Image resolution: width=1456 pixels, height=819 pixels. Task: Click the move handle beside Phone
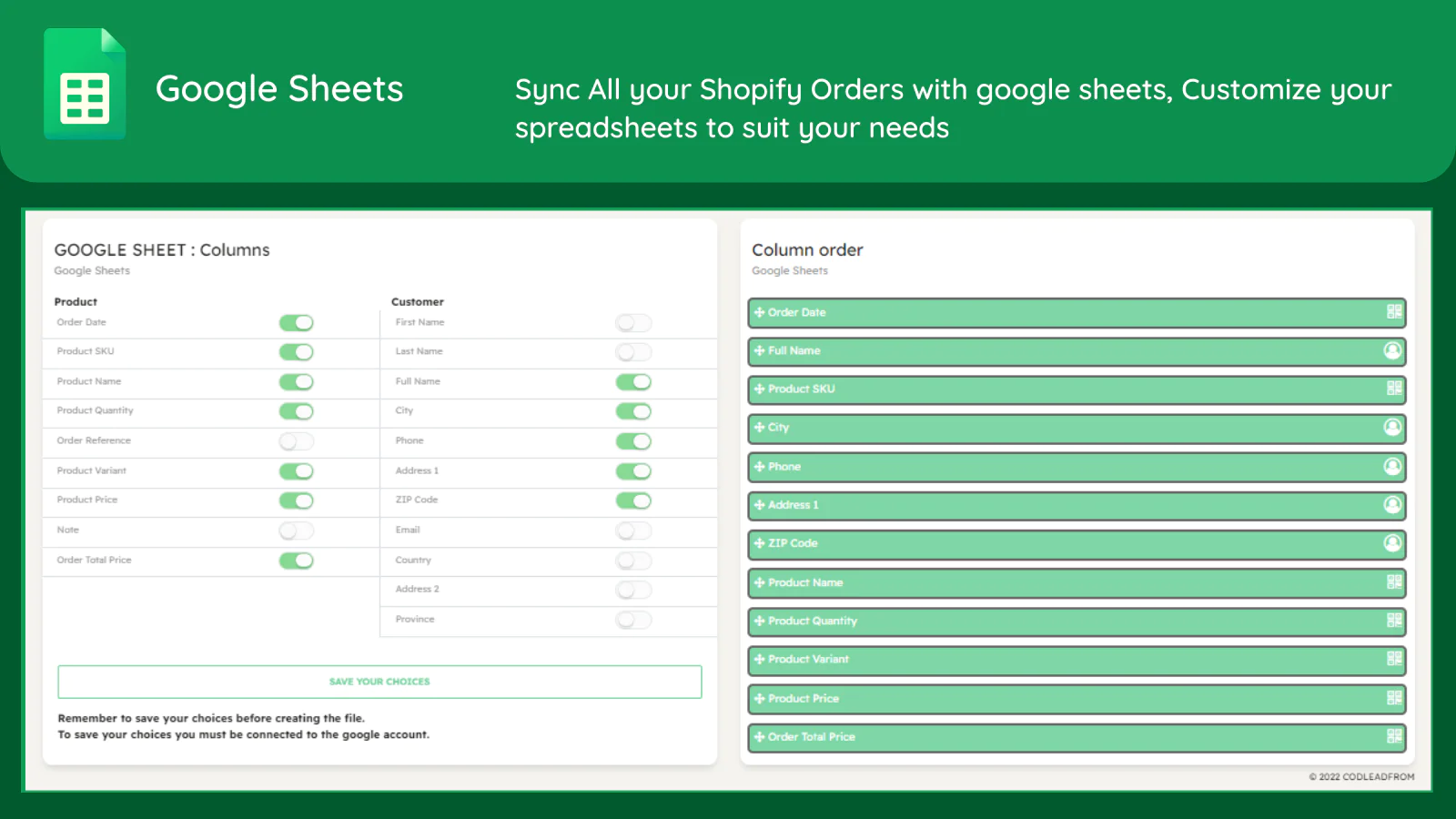click(759, 467)
